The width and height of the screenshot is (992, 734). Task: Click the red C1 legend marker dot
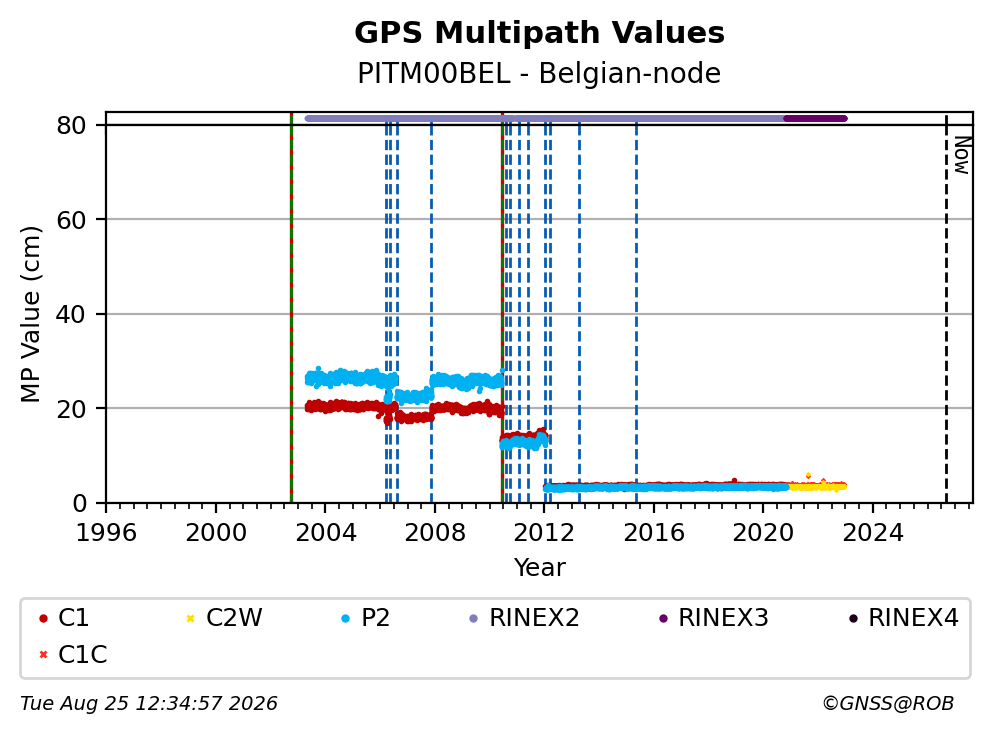click(43, 618)
